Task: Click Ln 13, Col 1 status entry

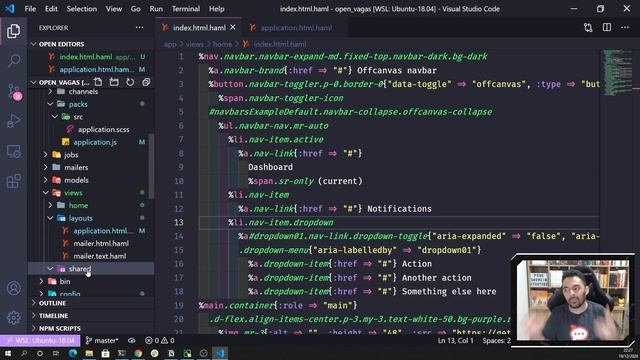Action: [x=456, y=340]
